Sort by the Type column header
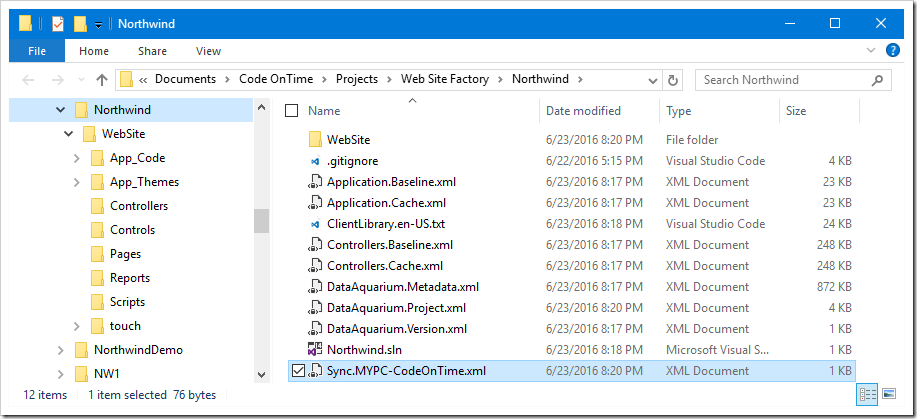 point(678,111)
